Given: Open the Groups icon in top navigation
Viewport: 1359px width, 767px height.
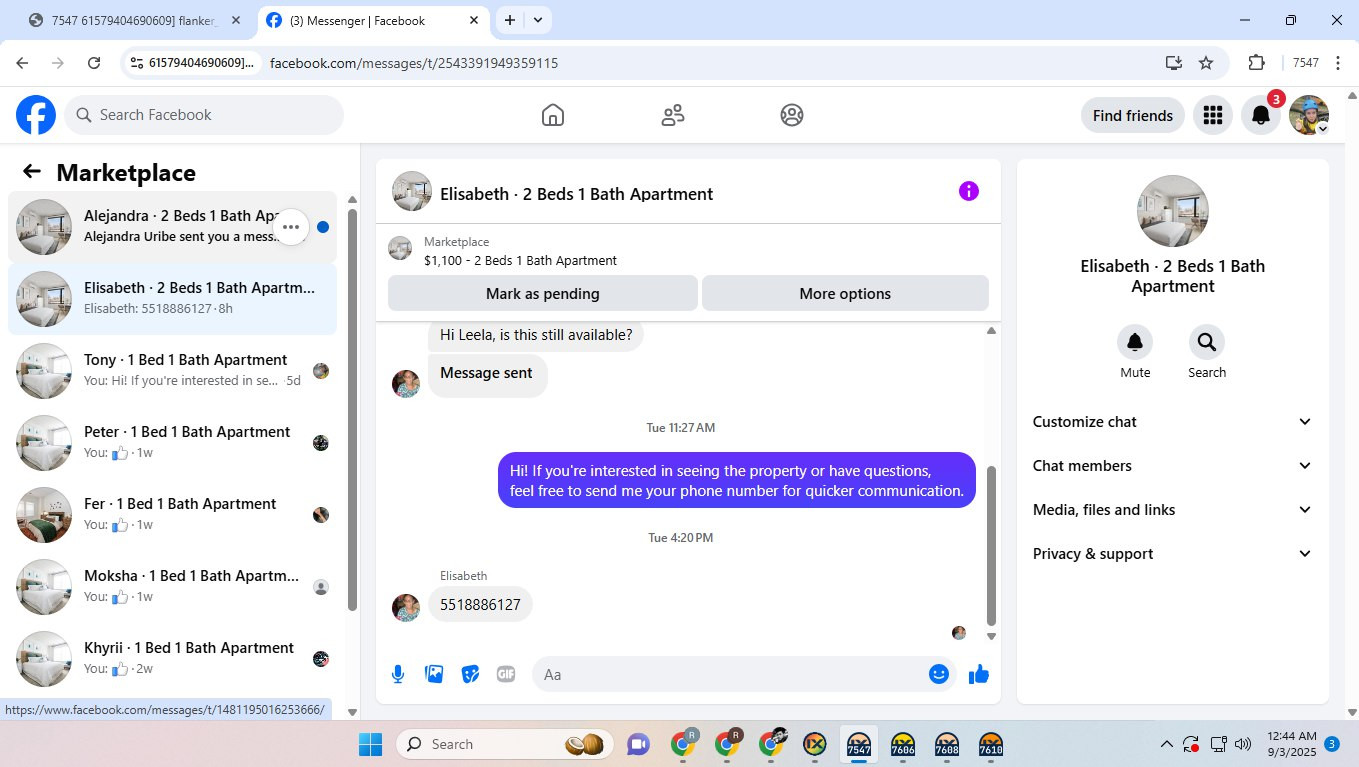Looking at the screenshot, I should tap(792, 115).
